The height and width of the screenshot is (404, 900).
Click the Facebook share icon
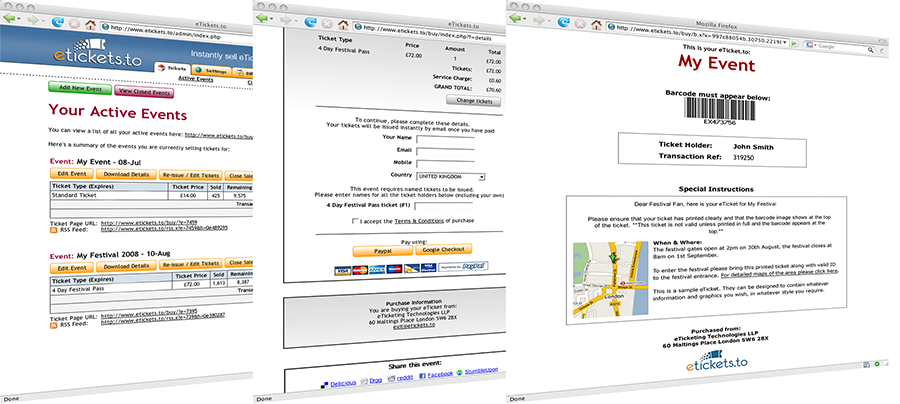click(x=422, y=375)
